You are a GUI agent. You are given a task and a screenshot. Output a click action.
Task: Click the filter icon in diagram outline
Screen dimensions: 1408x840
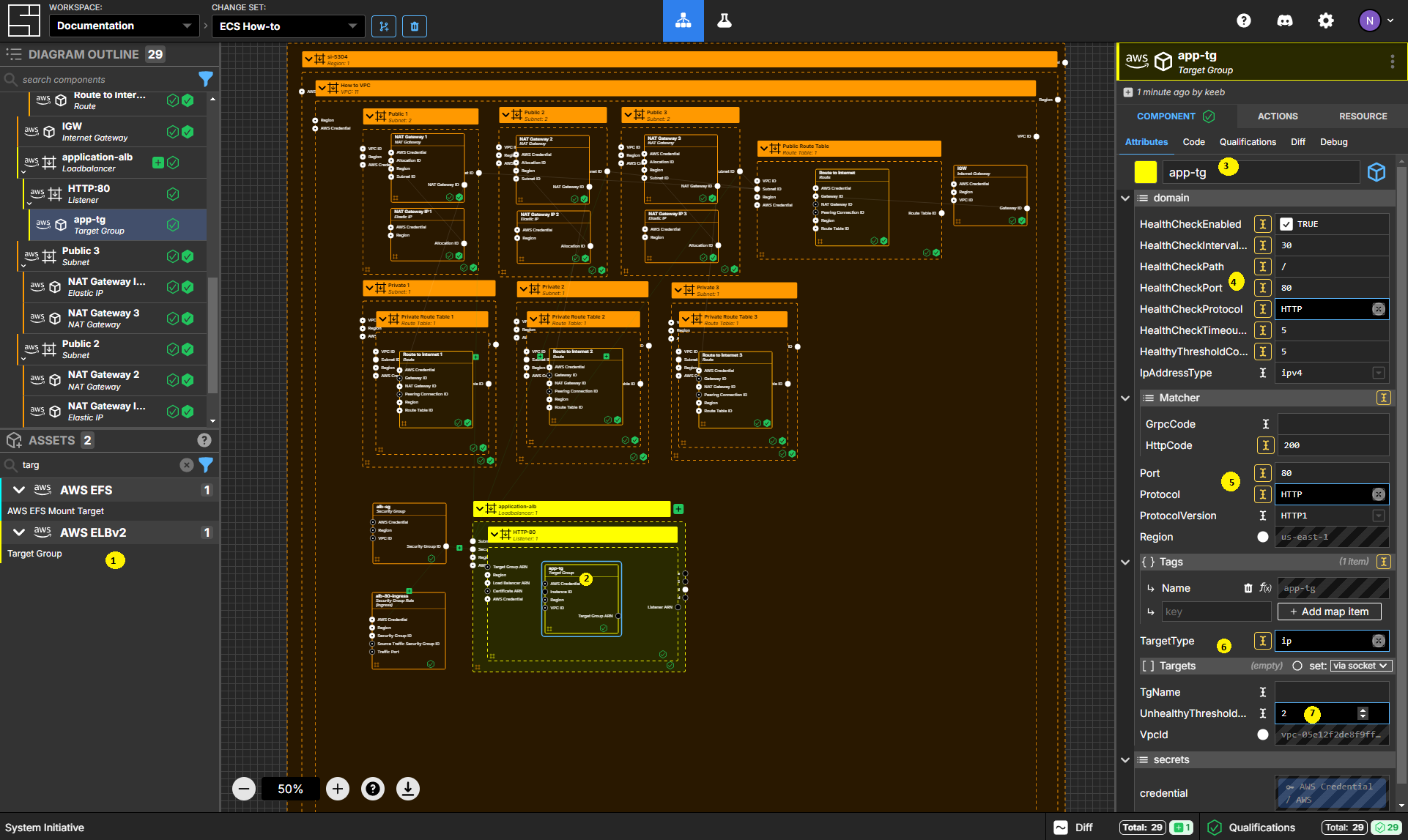click(204, 79)
